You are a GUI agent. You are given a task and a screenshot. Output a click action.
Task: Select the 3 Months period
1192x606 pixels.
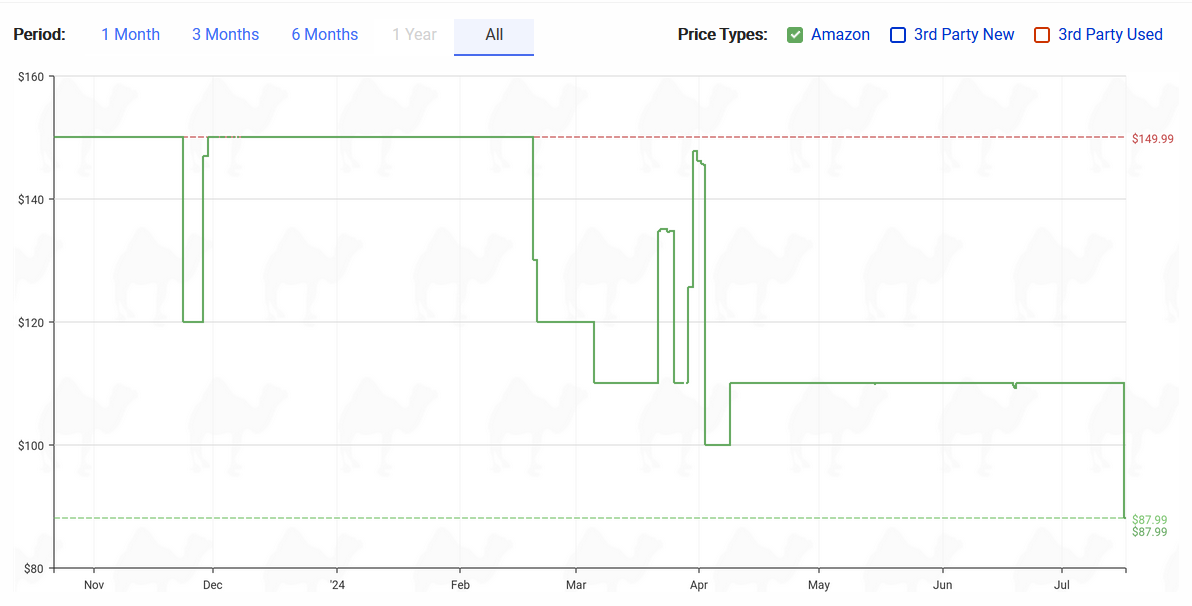click(x=226, y=35)
